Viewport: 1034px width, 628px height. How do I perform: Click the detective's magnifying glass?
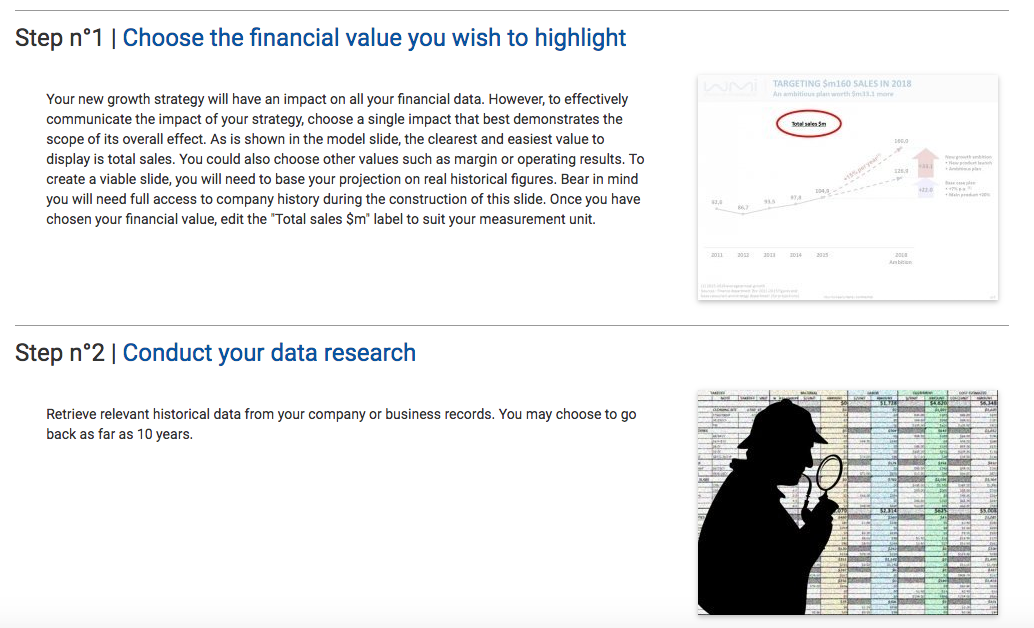point(829,472)
